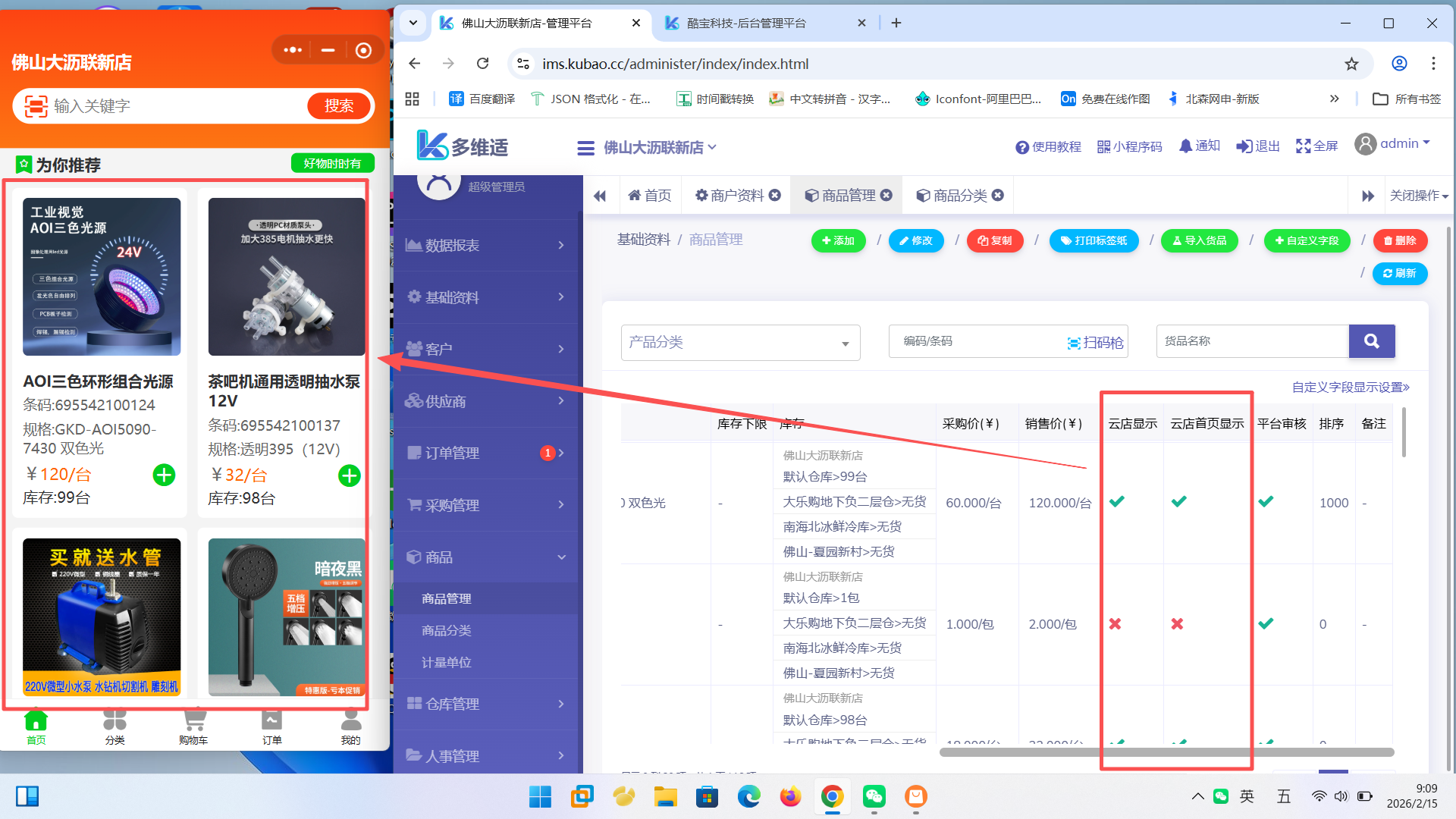Click the green 添加 button
The image size is (1456, 819).
(x=837, y=240)
